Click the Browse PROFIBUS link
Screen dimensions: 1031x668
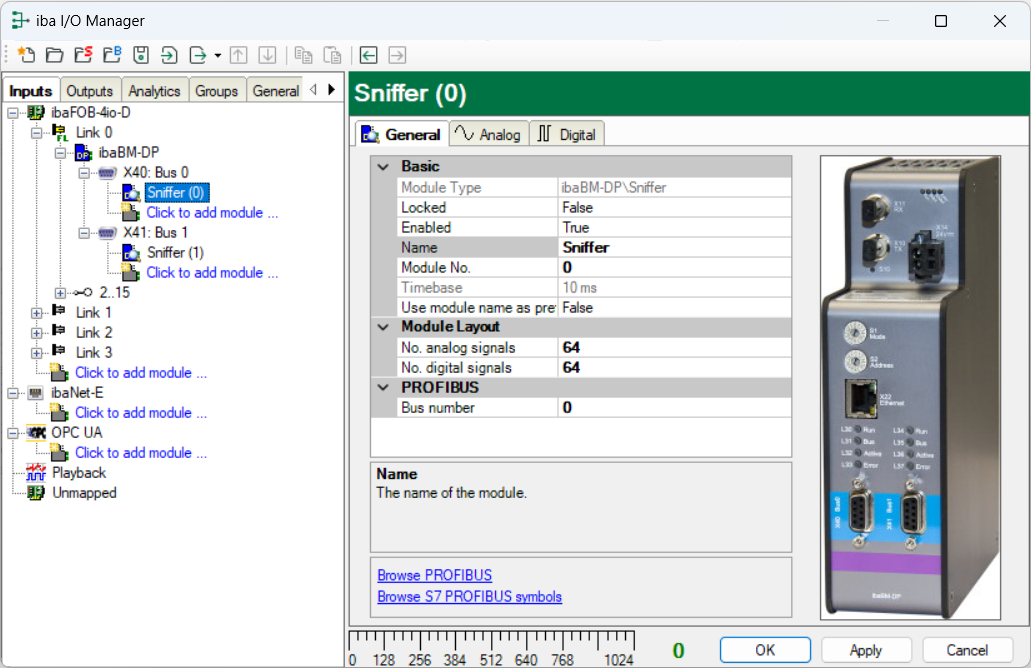click(x=434, y=575)
